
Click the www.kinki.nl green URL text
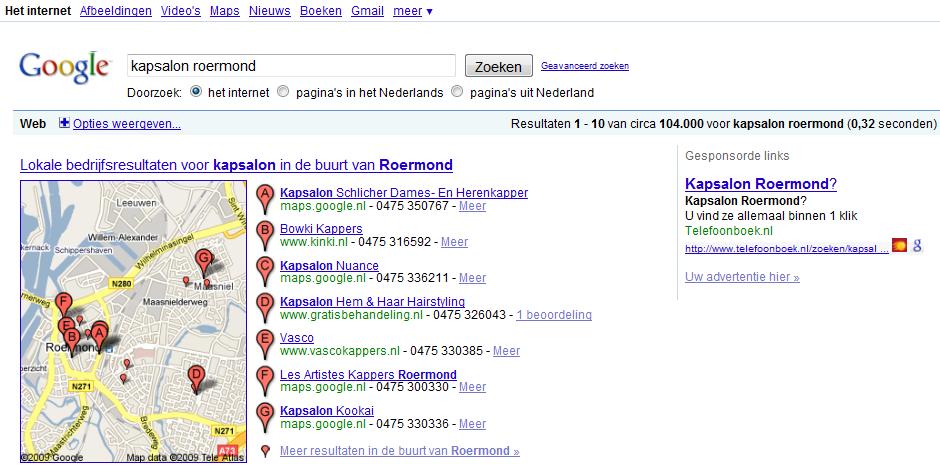[314, 242]
